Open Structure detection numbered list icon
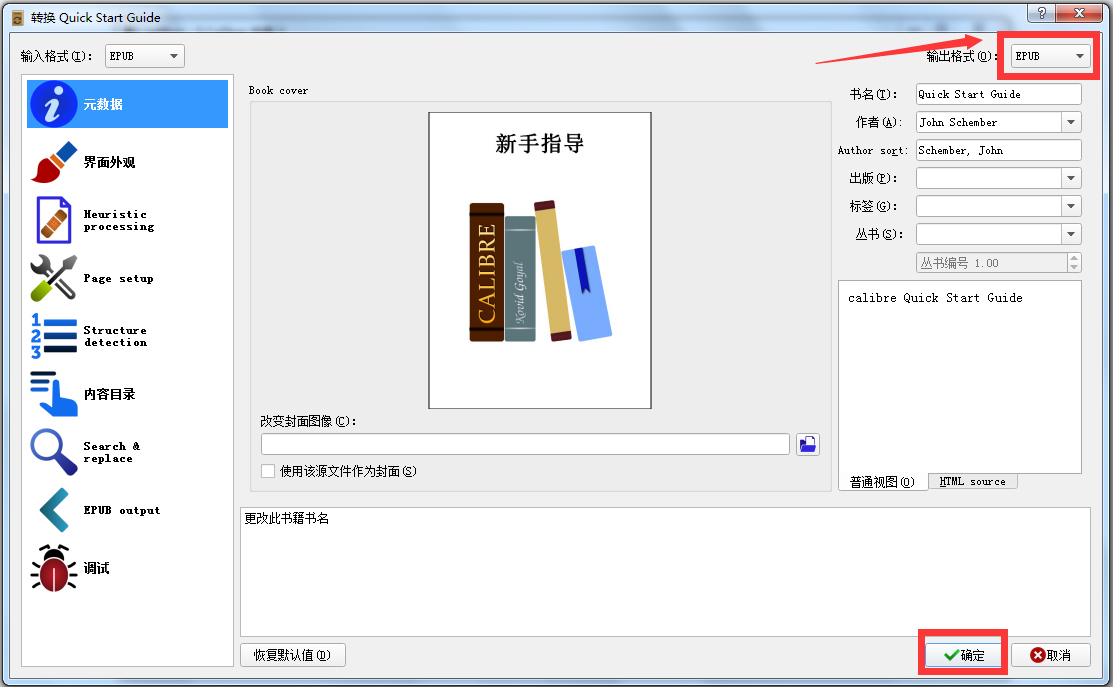This screenshot has height=687, width=1113. point(53,336)
